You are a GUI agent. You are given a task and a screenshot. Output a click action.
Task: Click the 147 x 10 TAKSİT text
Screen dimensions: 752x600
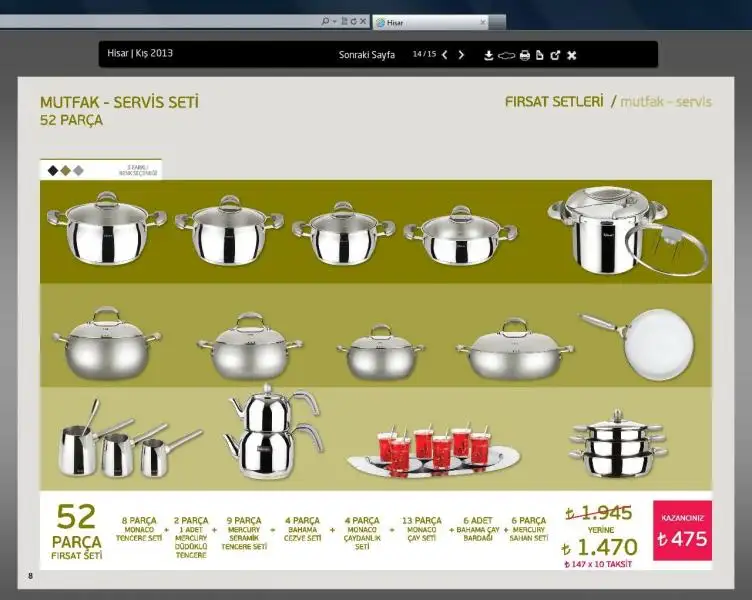pyautogui.click(x=599, y=565)
